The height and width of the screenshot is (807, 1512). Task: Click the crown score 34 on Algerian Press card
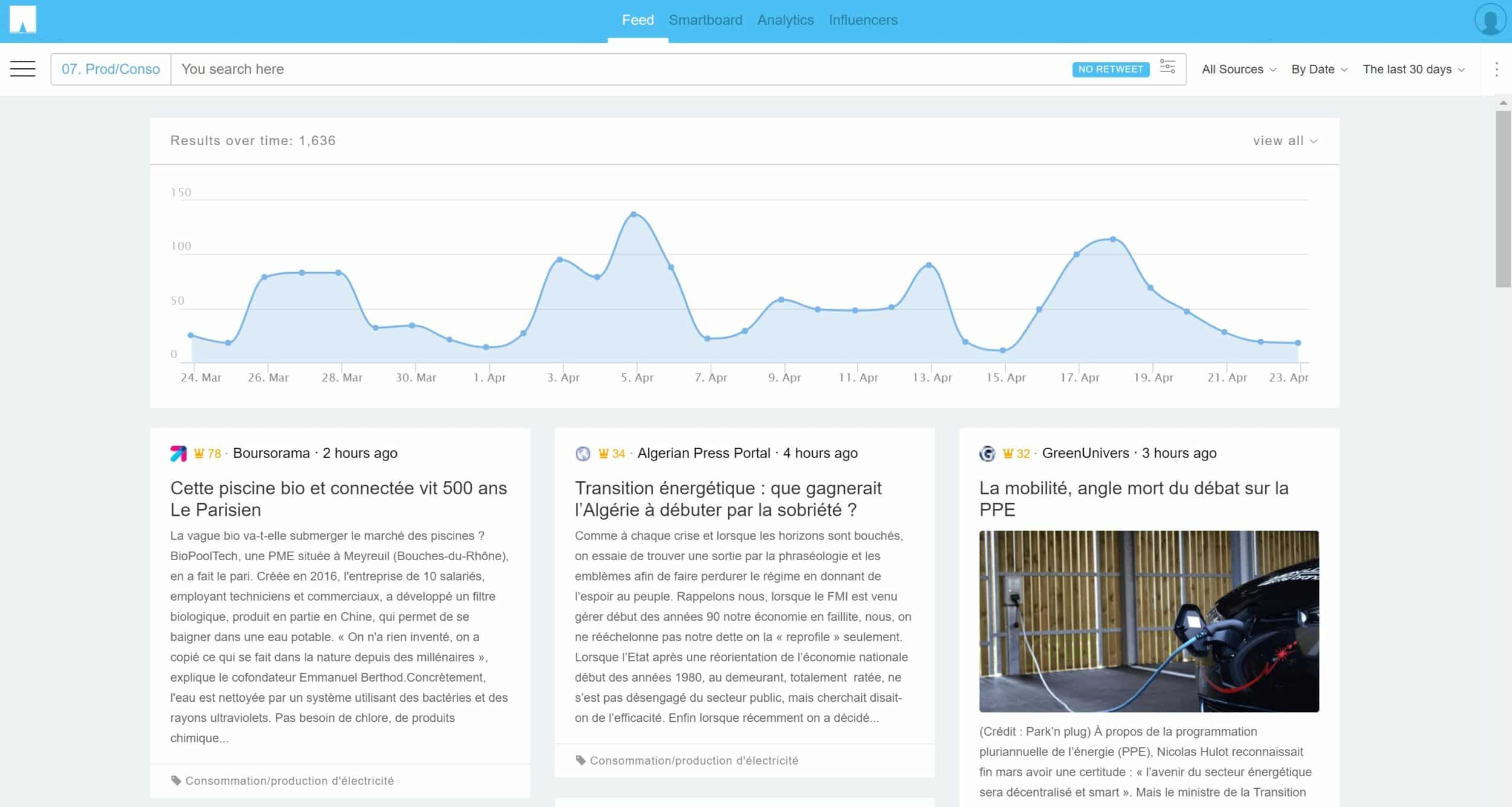[x=611, y=454]
